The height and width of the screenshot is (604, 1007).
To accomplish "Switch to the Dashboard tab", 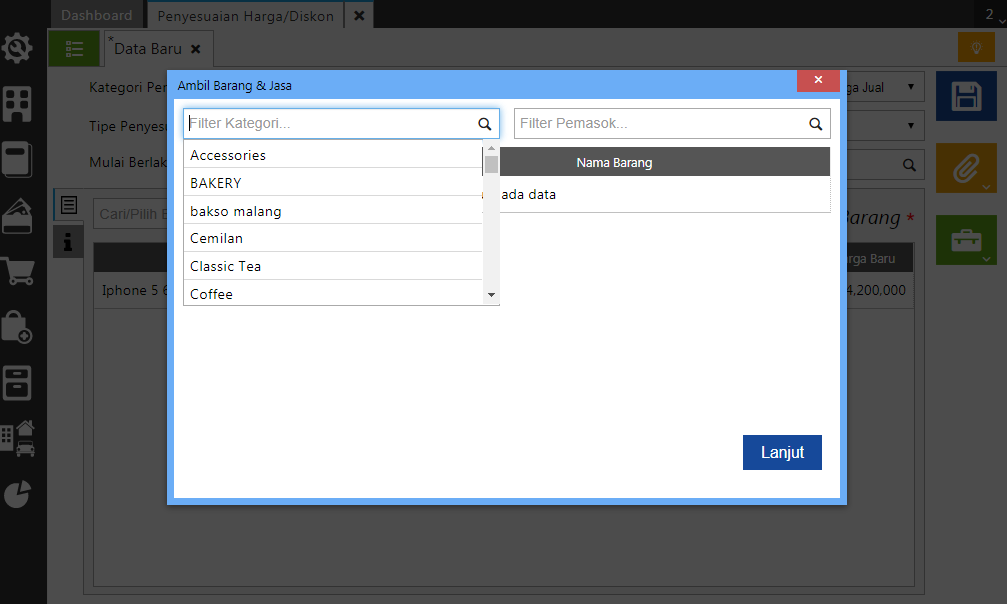I will coord(96,15).
